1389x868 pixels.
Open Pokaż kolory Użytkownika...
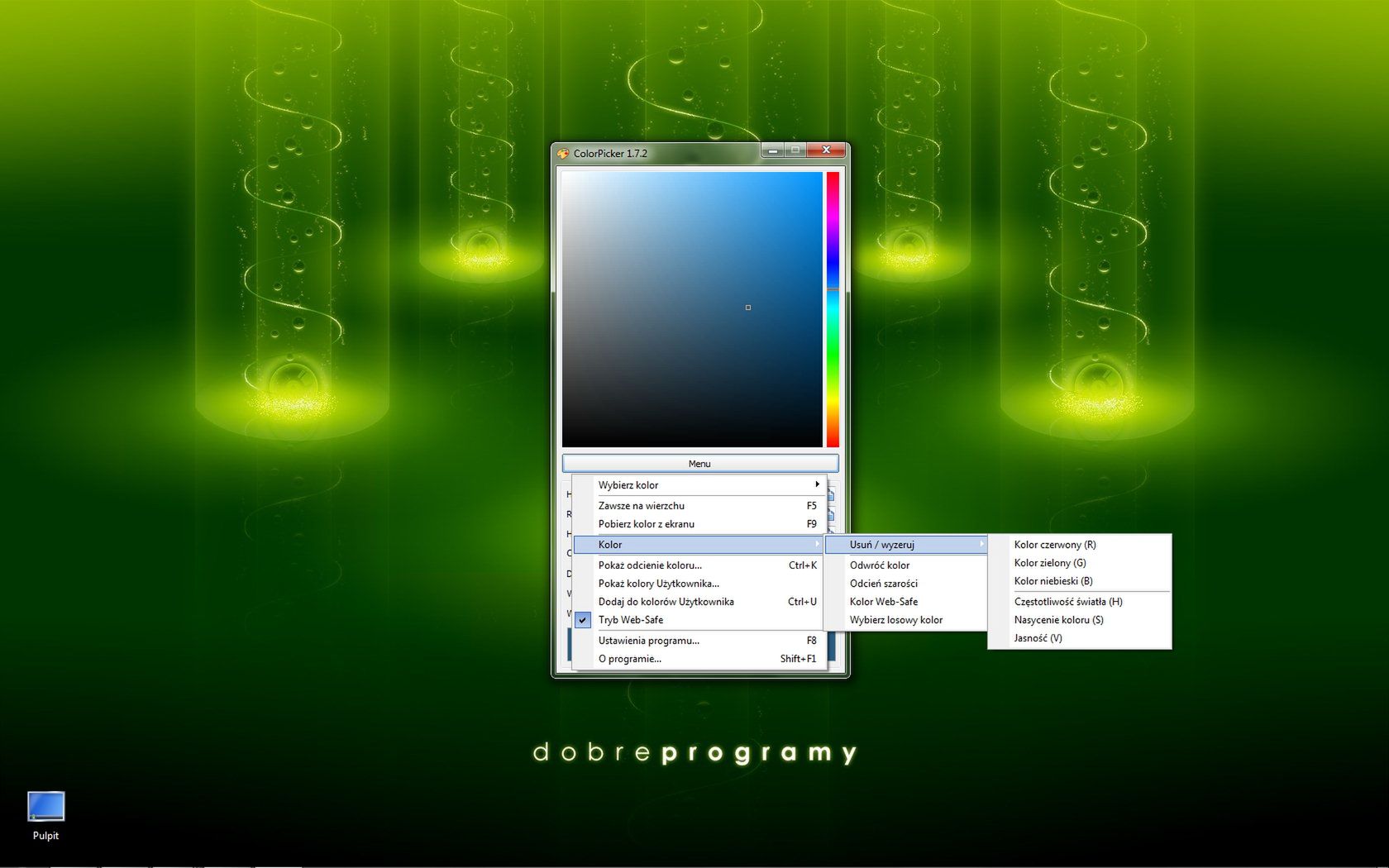coord(699,584)
